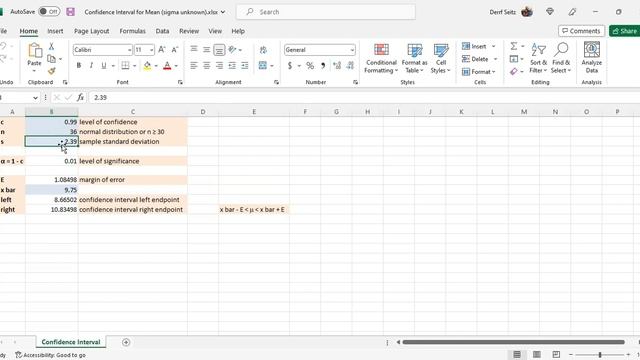Toggle Center horizontal alignment
640x360 pixels.
pyautogui.click(x=207, y=65)
